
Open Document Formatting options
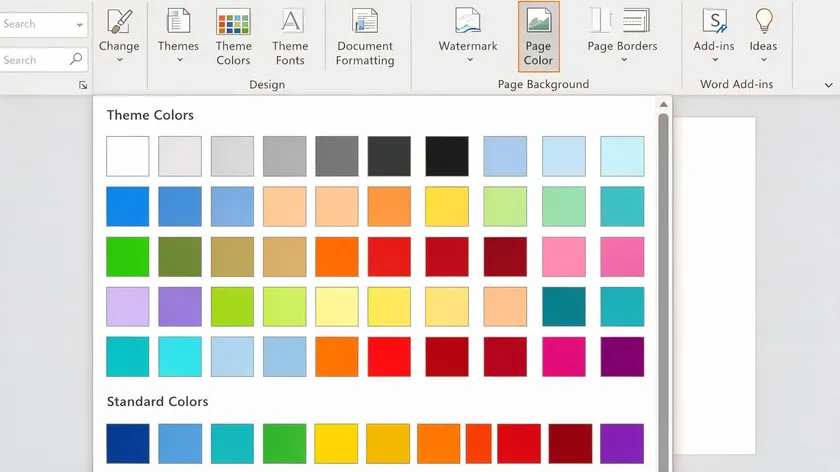[x=365, y=36]
